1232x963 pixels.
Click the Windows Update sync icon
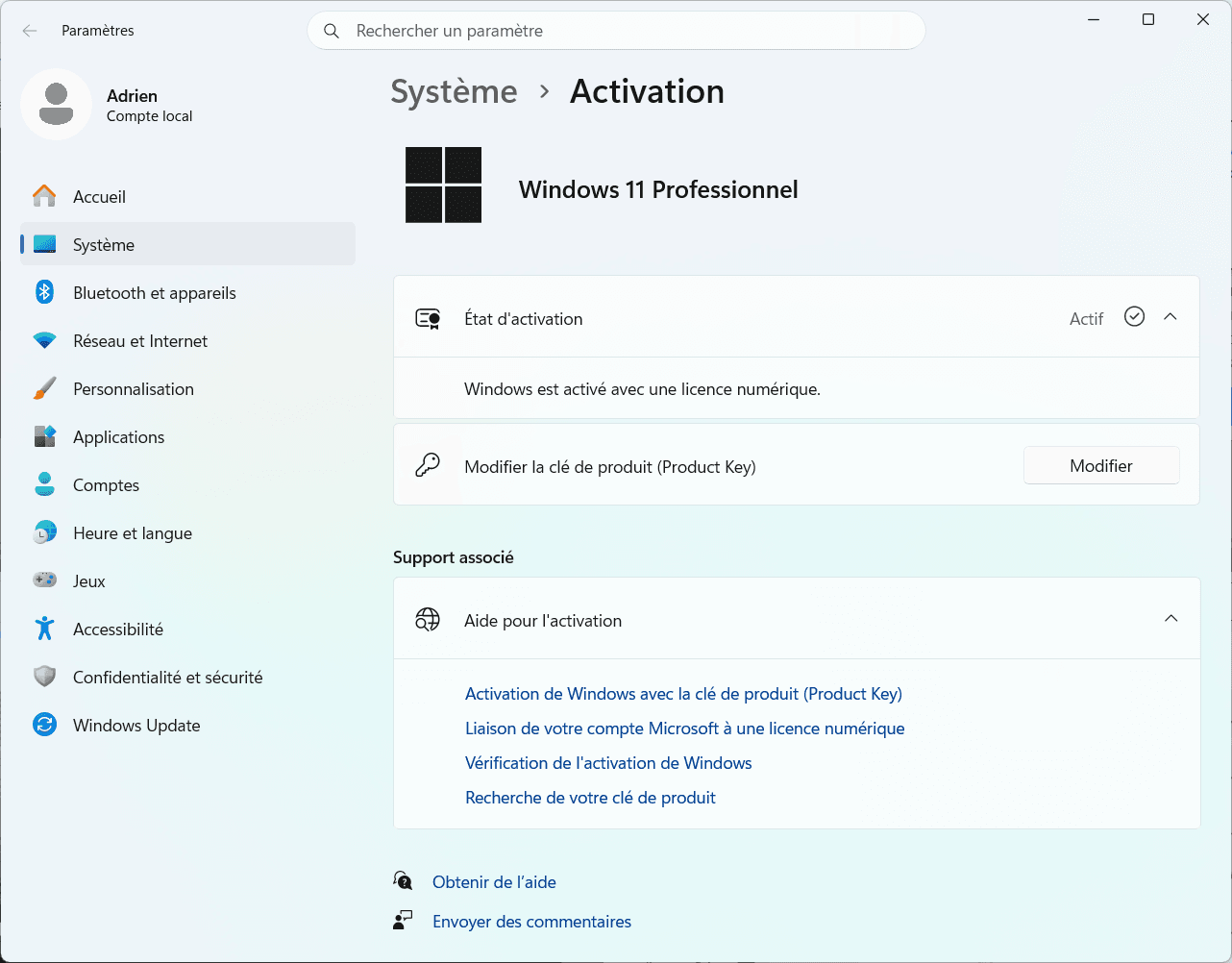[x=44, y=725]
